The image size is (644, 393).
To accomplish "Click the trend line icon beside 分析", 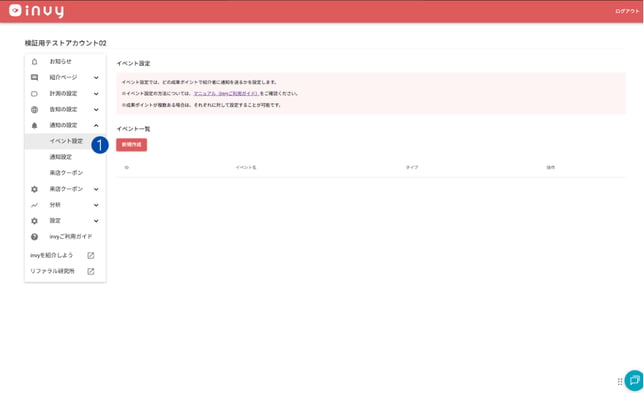I will (34, 205).
